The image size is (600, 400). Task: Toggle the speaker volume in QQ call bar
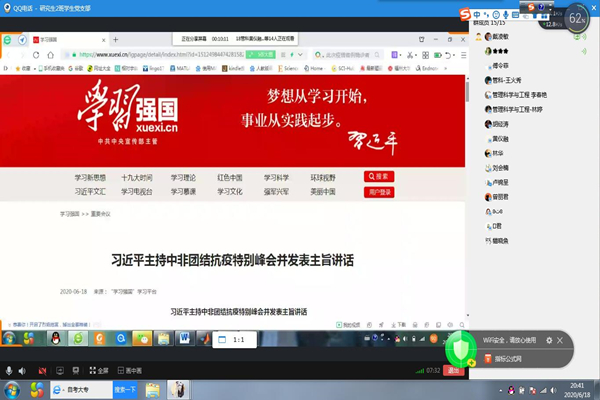[x=22, y=371]
